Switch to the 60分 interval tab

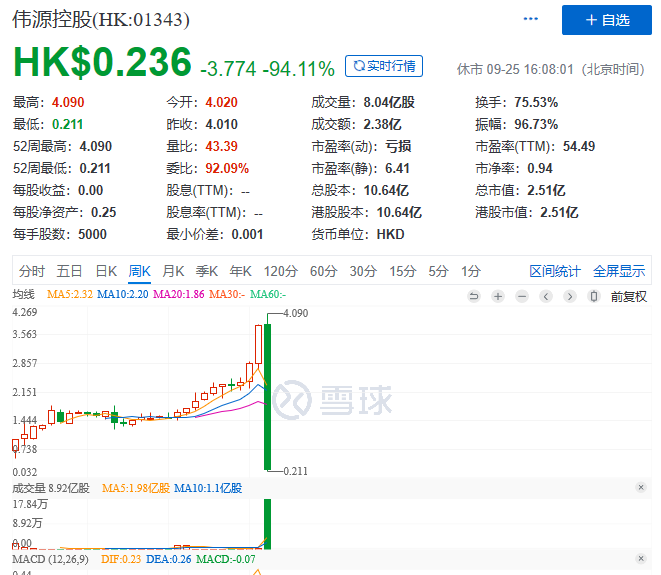pyautogui.click(x=323, y=271)
